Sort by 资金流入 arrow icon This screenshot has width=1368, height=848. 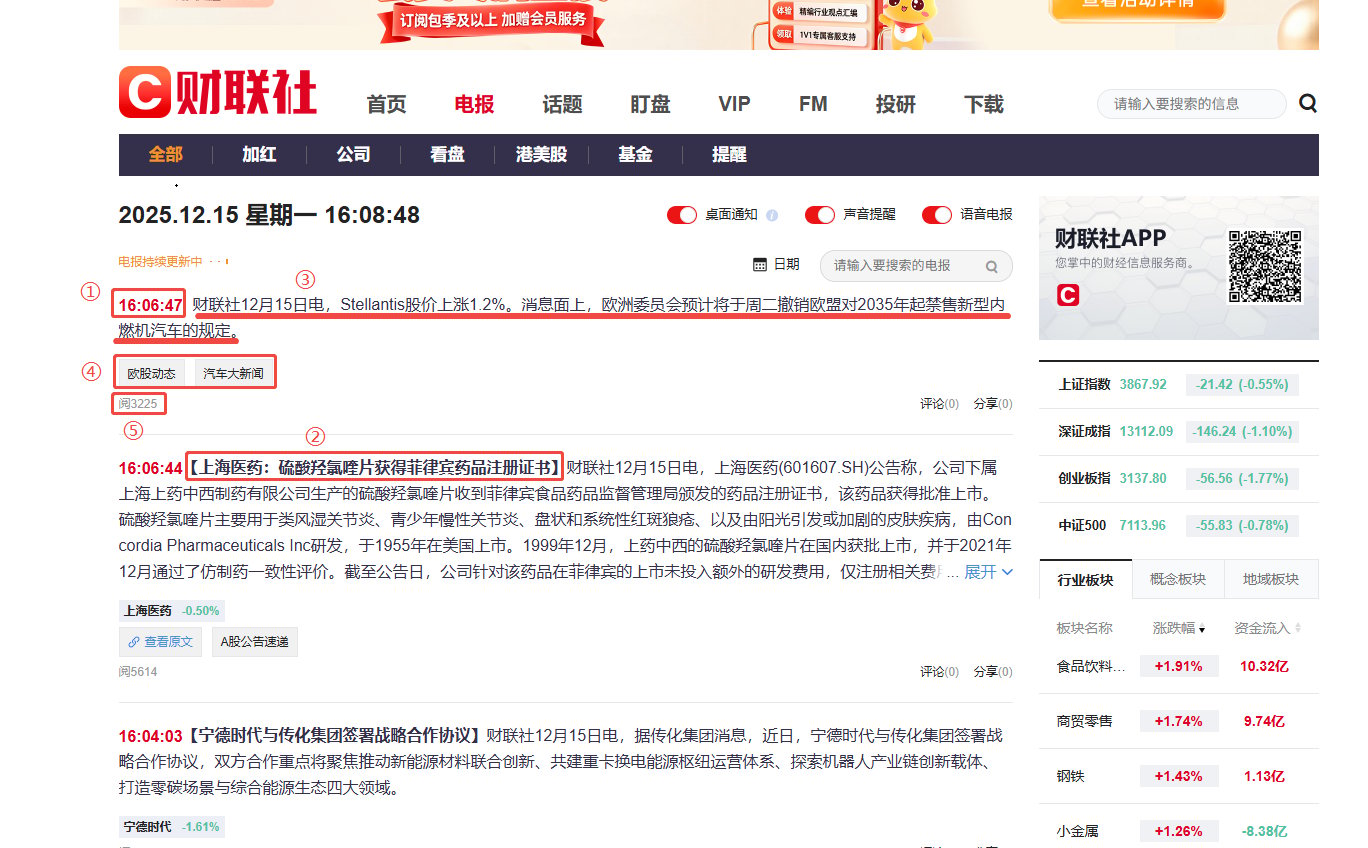tap(1298, 628)
